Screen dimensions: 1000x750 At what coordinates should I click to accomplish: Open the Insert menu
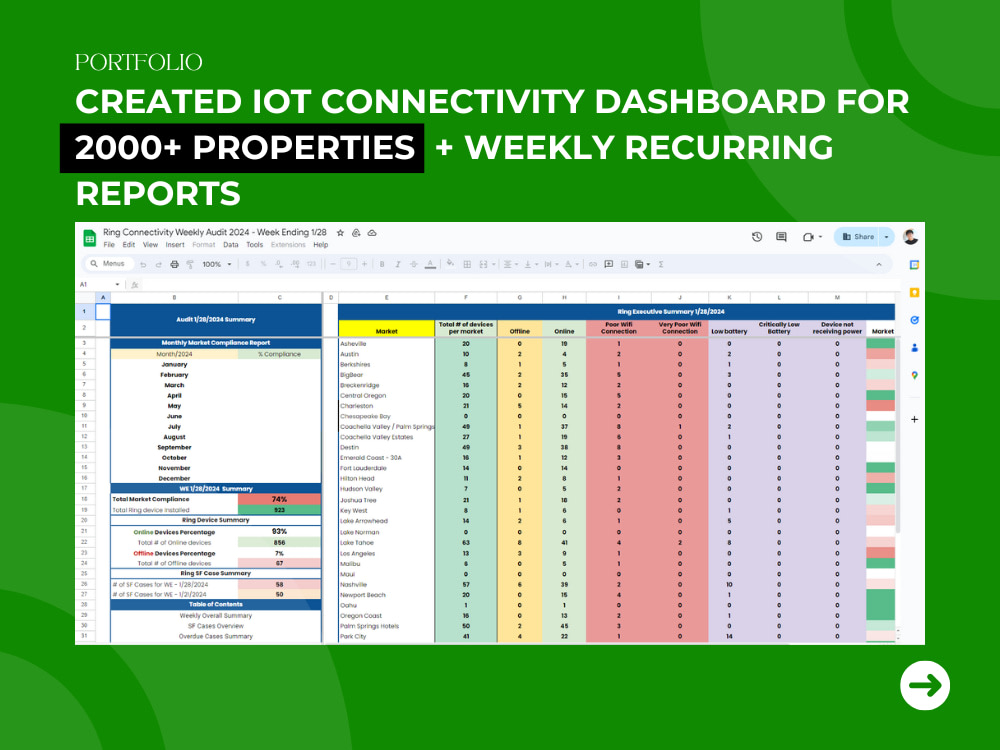pyautogui.click(x=175, y=245)
